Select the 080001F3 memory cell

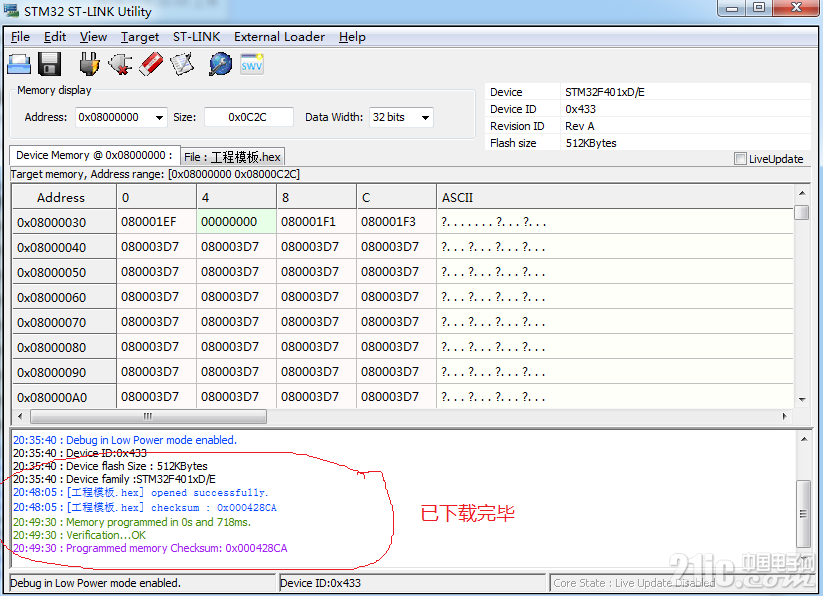pyautogui.click(x=396, y=222)
